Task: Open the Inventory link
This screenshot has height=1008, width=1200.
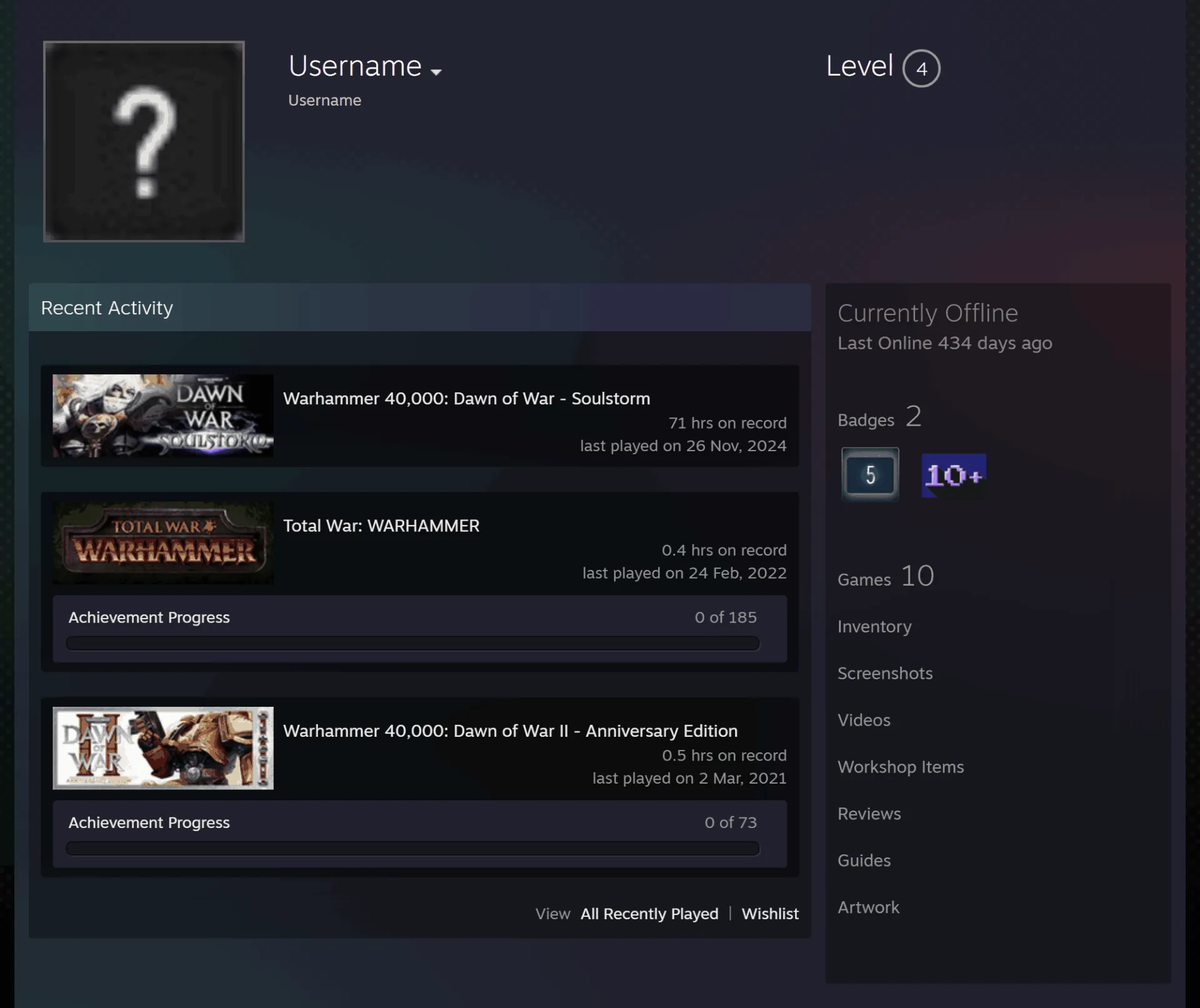Action: tap(874, 626)
